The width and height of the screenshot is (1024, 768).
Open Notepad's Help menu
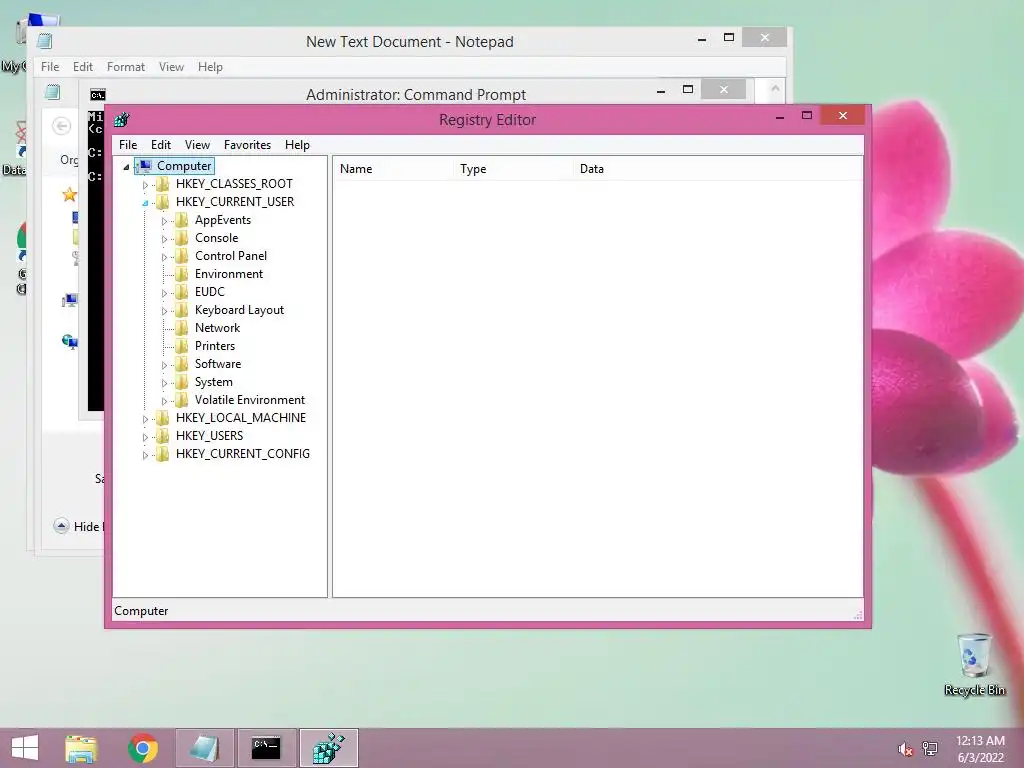click(x=210, y=67)
